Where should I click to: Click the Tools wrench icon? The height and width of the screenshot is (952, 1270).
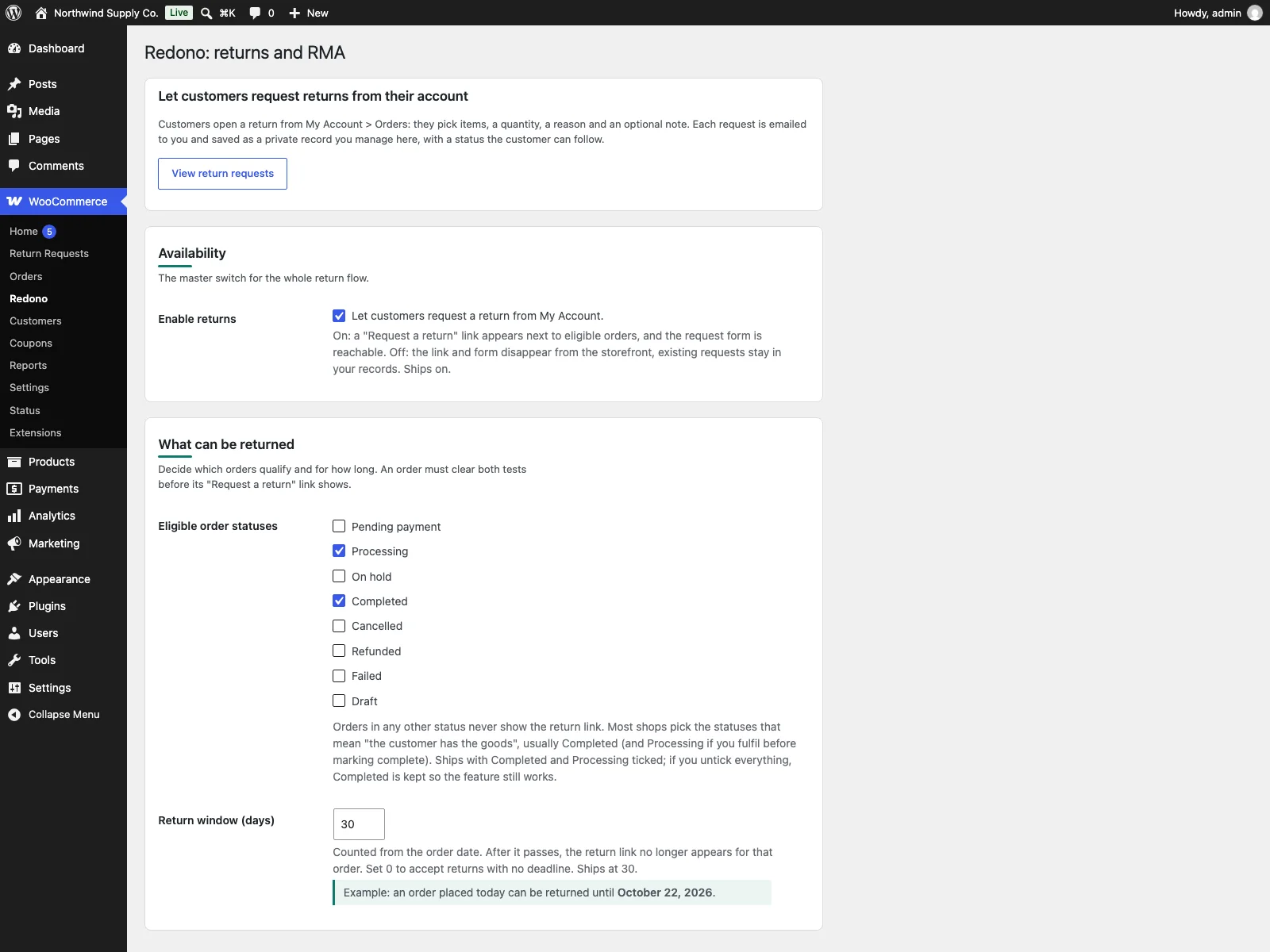(14, 660)
